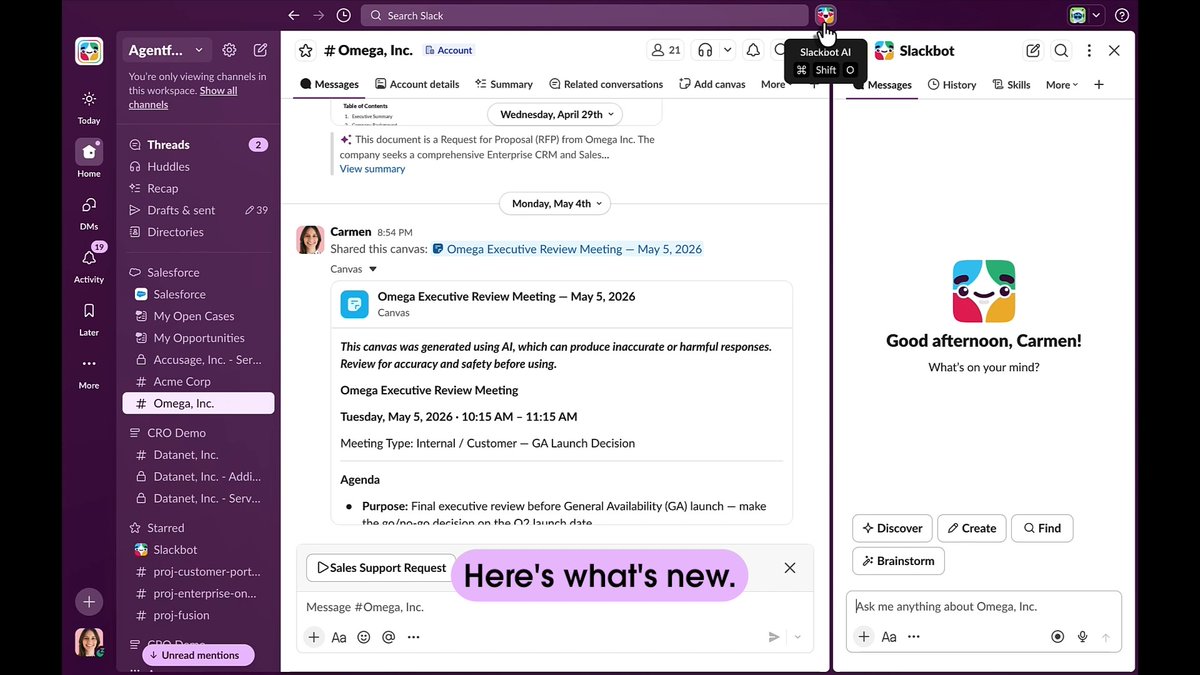Go back with the history back arrow
This screenshot has width=1200, height=675.
[293, 15]
